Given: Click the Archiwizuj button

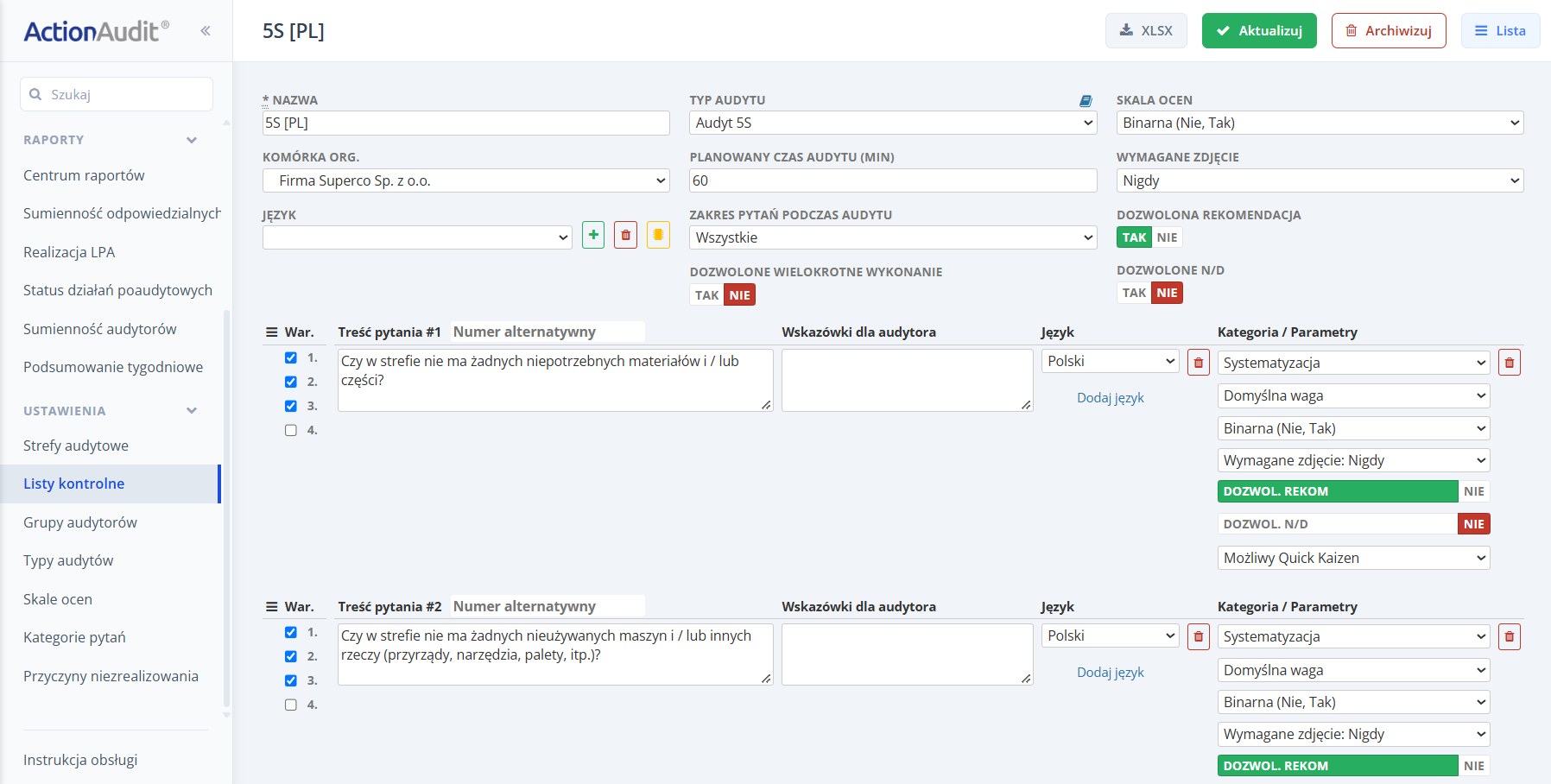Looking at the screenshot, I should [1389, 30].
